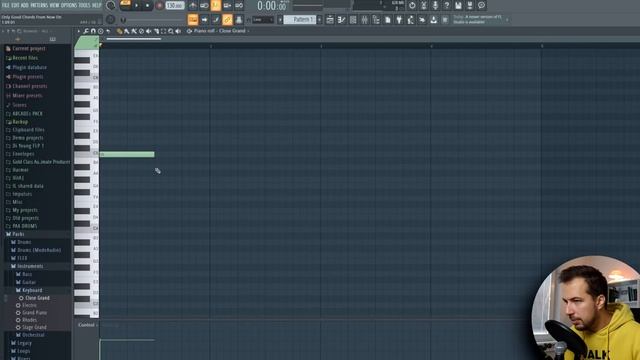The image size is (640, 360).
Task: Click the arrow right of Pattern 1
Action: point(320,20)
